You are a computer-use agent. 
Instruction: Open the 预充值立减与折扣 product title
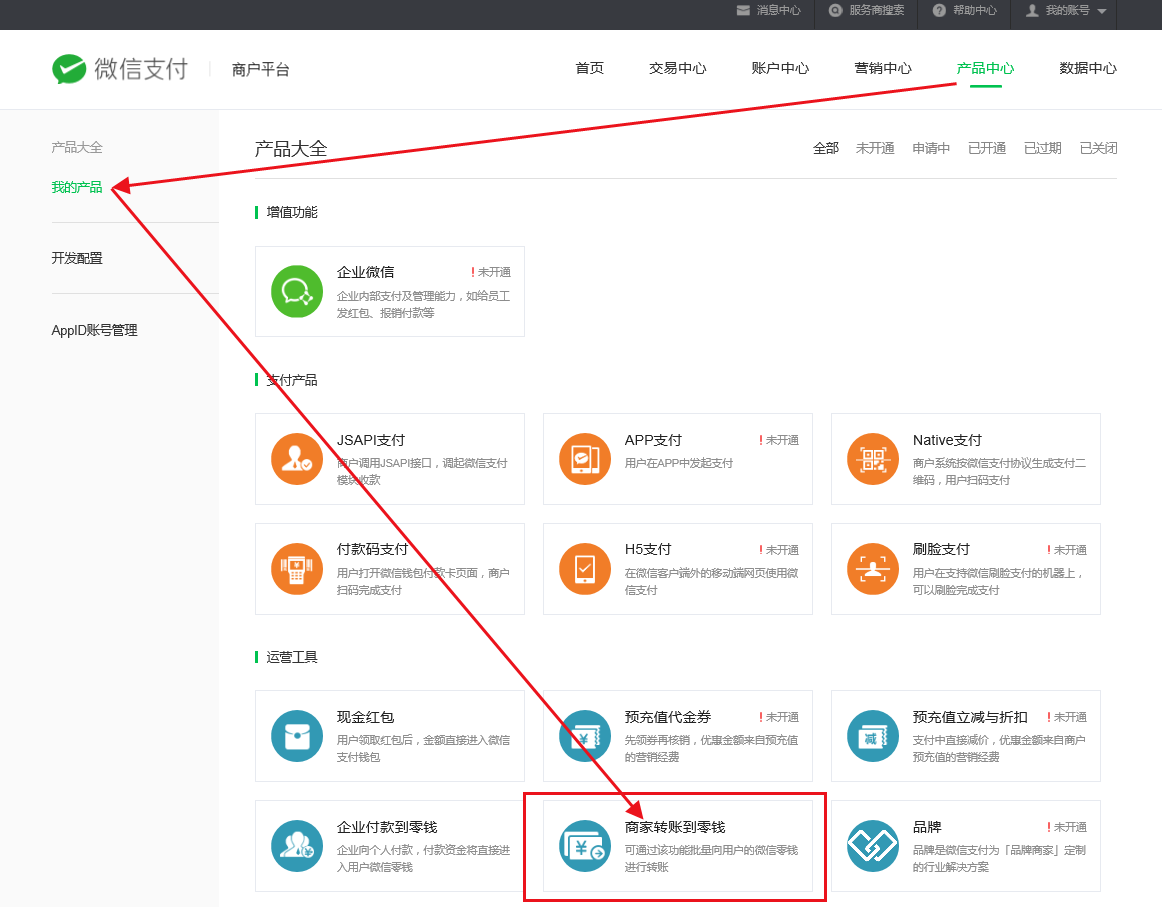[970, 717]
